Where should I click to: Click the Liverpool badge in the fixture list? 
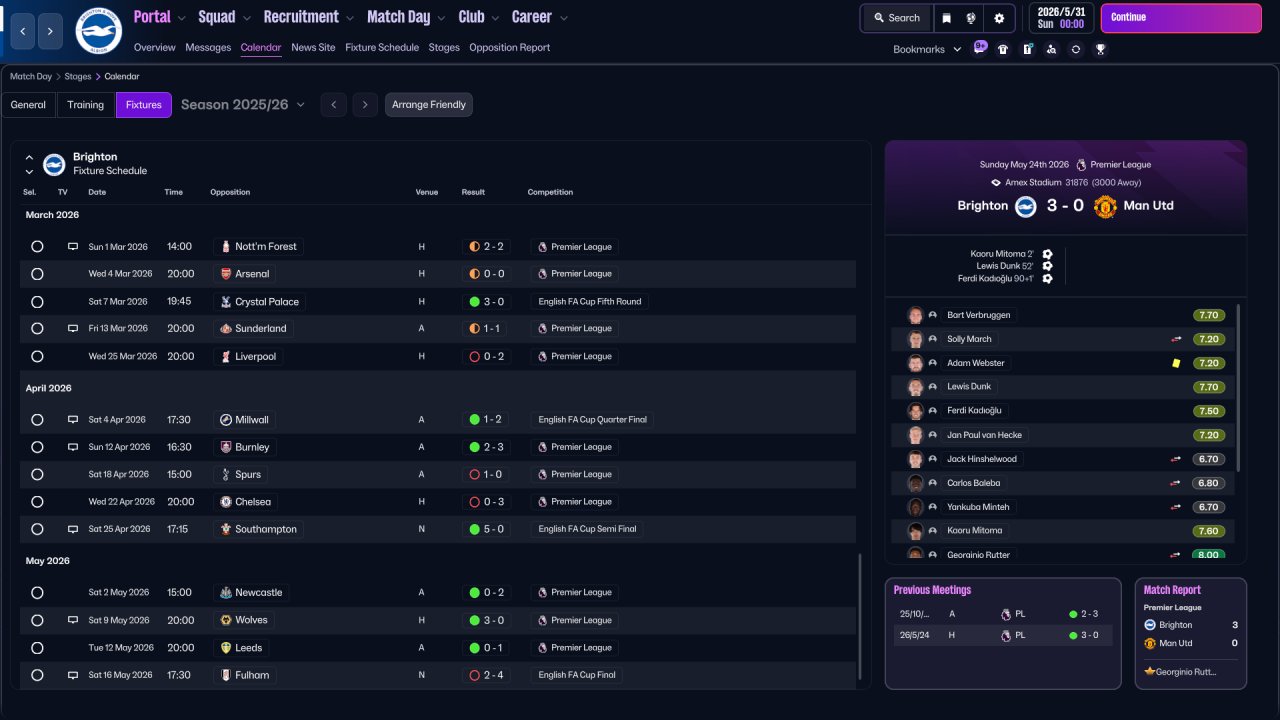pos(225,356)
